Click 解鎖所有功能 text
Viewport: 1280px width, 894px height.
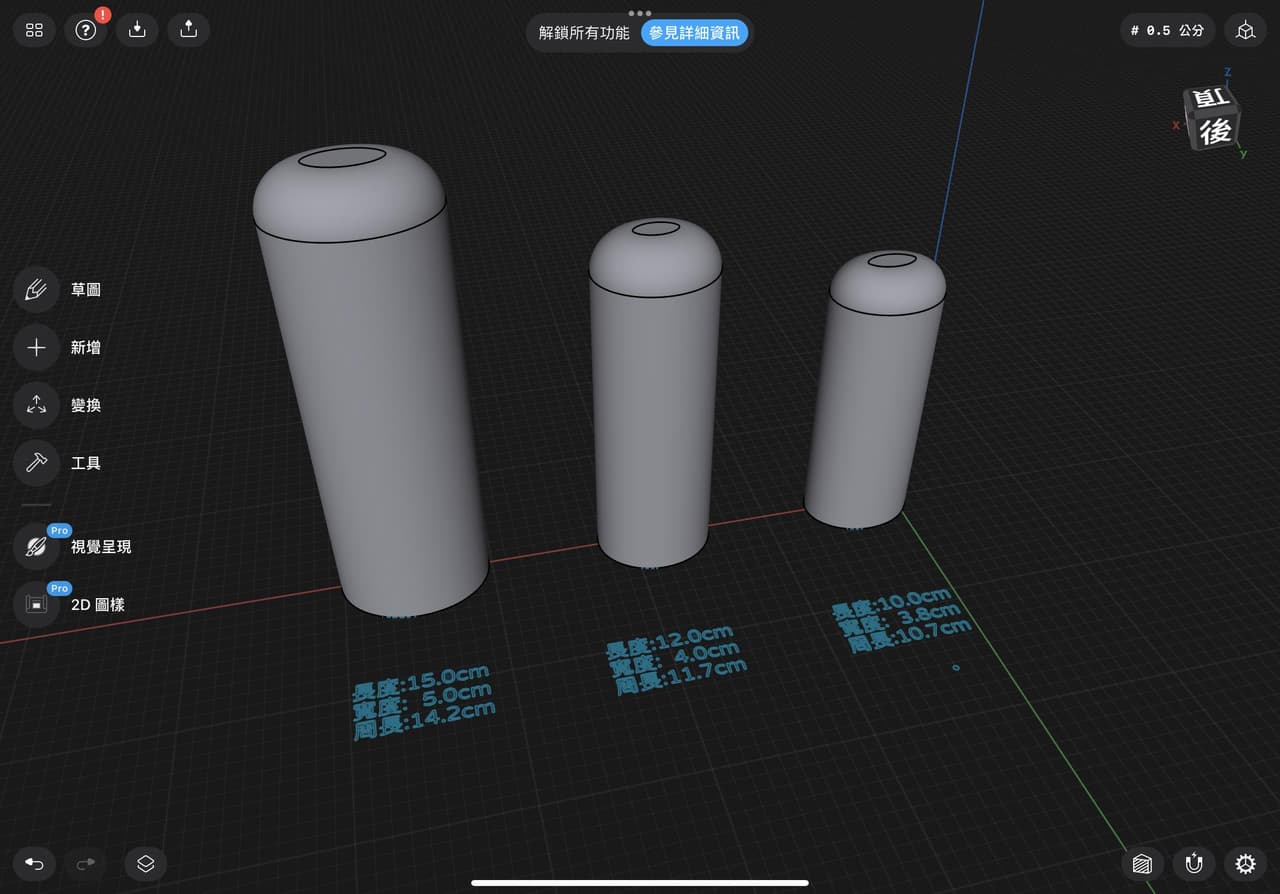pos(584,33)
